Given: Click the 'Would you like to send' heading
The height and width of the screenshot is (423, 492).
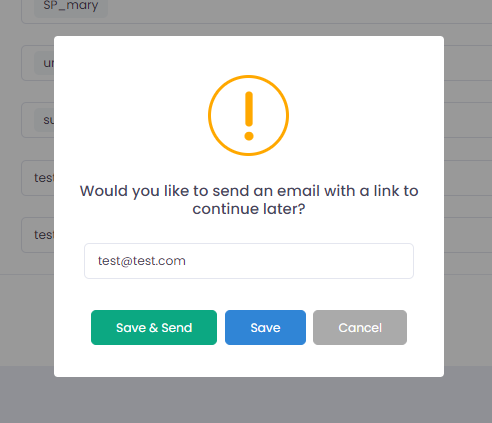Looking at the screenshot, I should click(x=249, y=200).
